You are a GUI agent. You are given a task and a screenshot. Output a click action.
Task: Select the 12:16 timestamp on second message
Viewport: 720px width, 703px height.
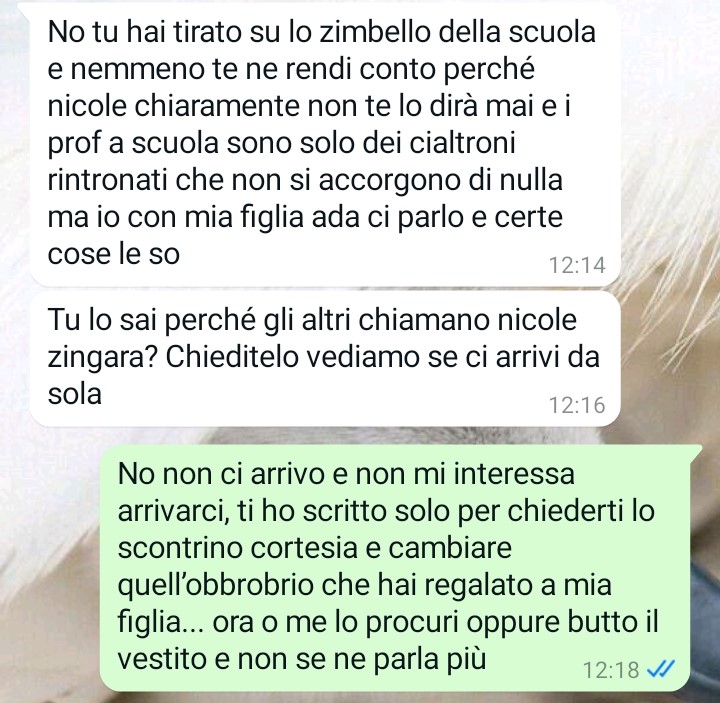[x=577, y=405]
